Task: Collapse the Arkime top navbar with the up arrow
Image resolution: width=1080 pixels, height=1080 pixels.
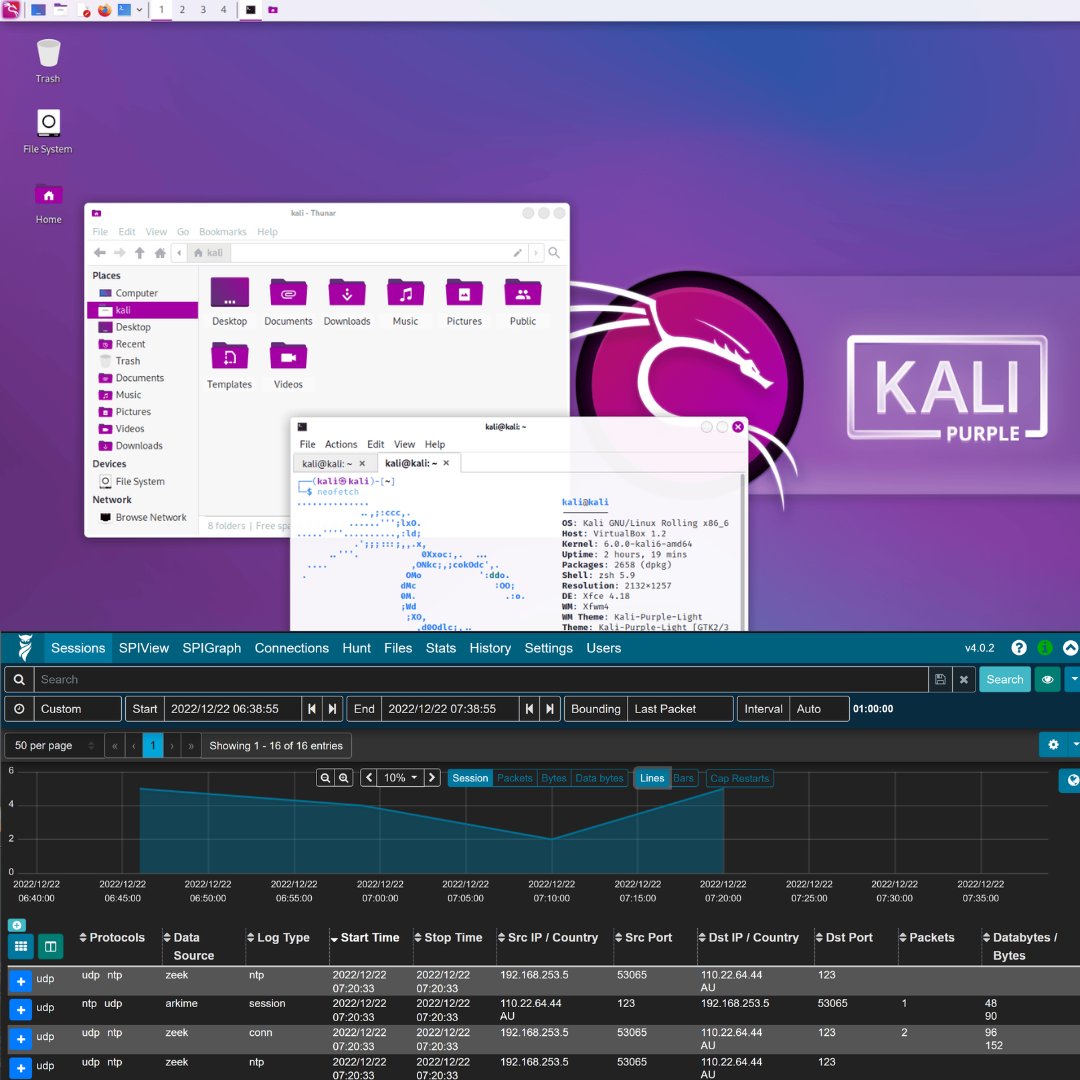Action: (x=1070, y=648)
